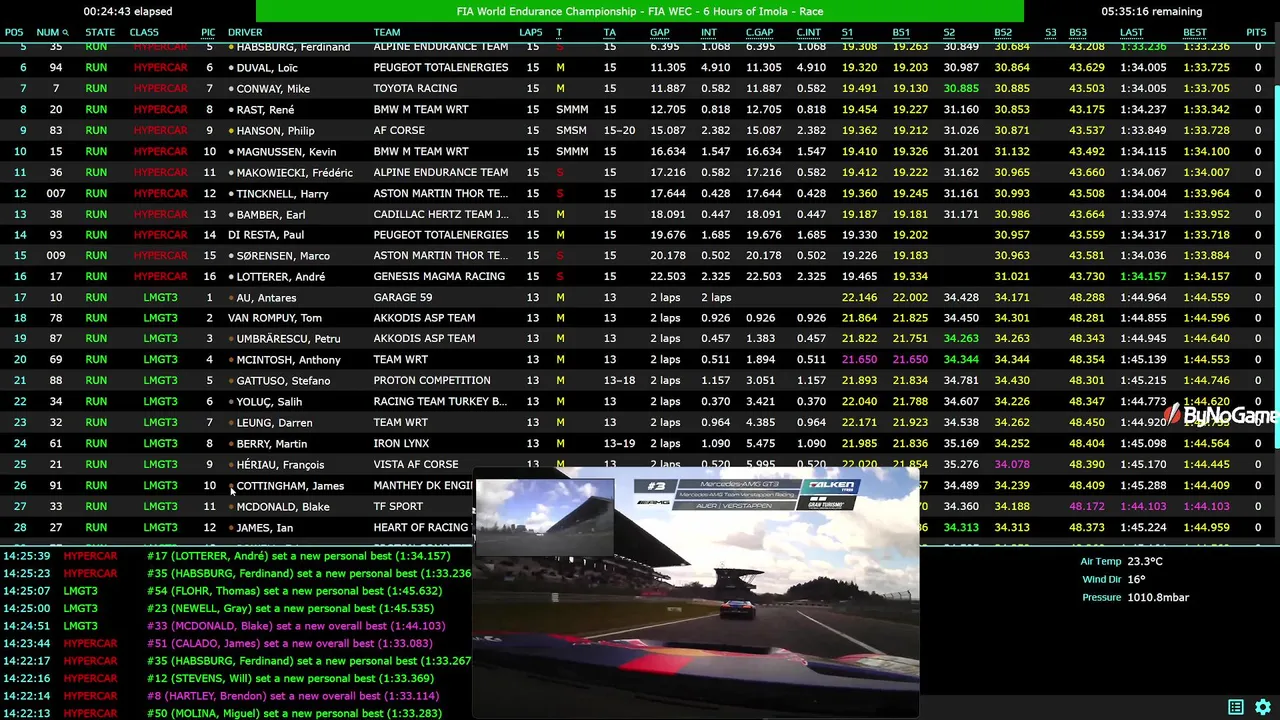
Task: Click the Pressure value 1010.8mbar
Action: coord(1158,597)
